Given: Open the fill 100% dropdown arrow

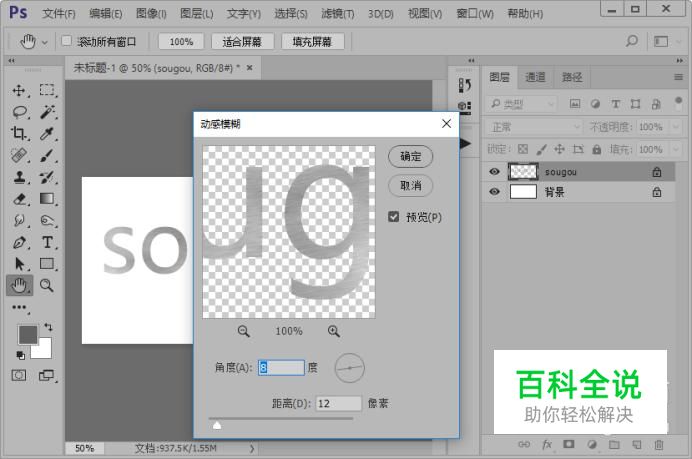Looking at the screenshot, I should [676, 149].
